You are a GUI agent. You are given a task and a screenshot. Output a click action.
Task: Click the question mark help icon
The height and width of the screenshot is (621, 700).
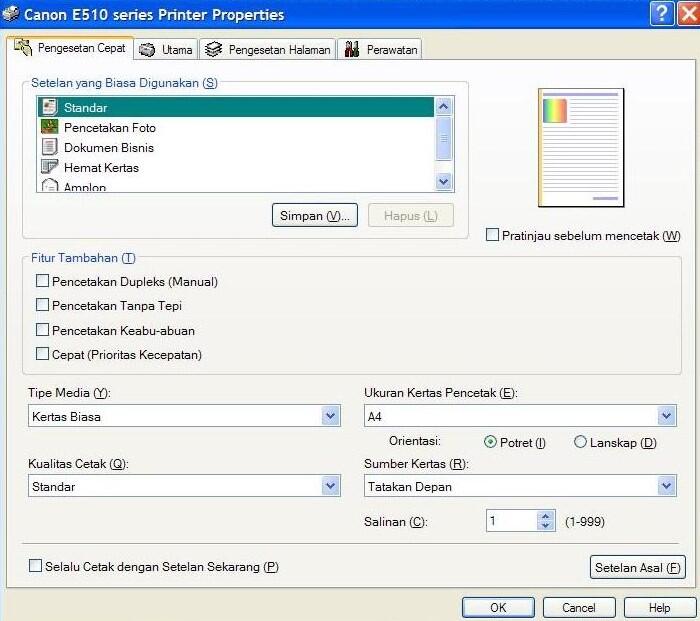pyautogui.click(x=662, y=13)
